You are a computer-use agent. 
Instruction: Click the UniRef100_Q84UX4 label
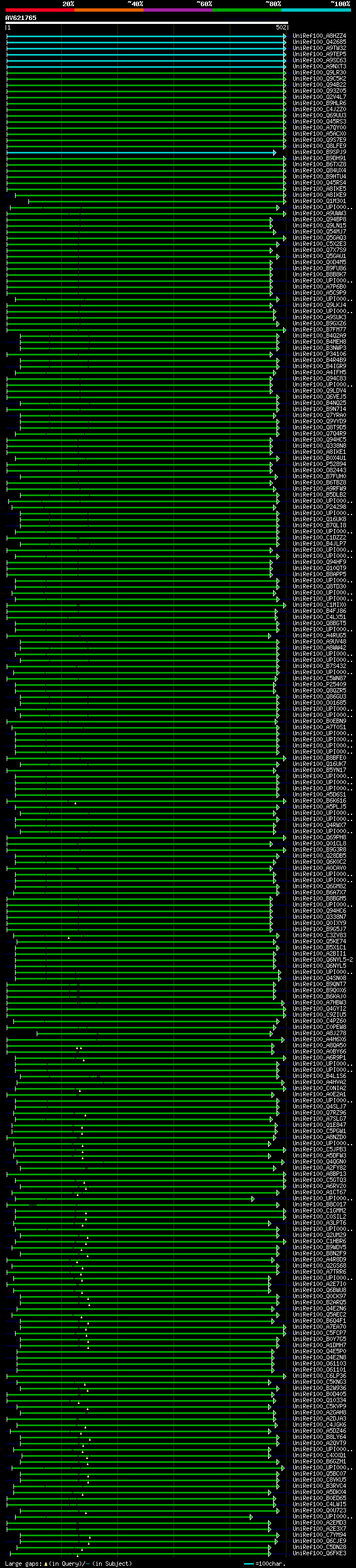click(319, 170)
